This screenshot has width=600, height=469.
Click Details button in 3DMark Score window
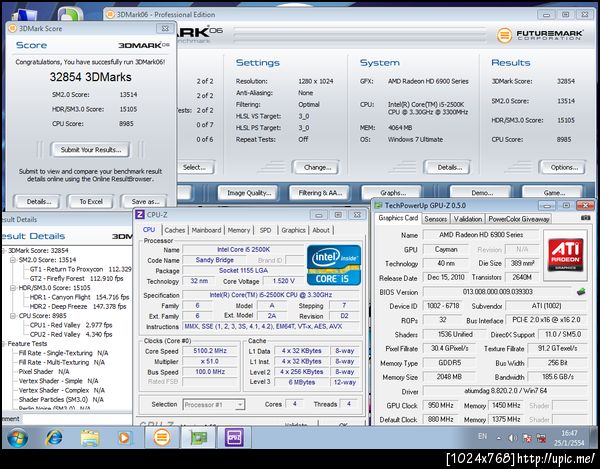click(x=39, y=201)
